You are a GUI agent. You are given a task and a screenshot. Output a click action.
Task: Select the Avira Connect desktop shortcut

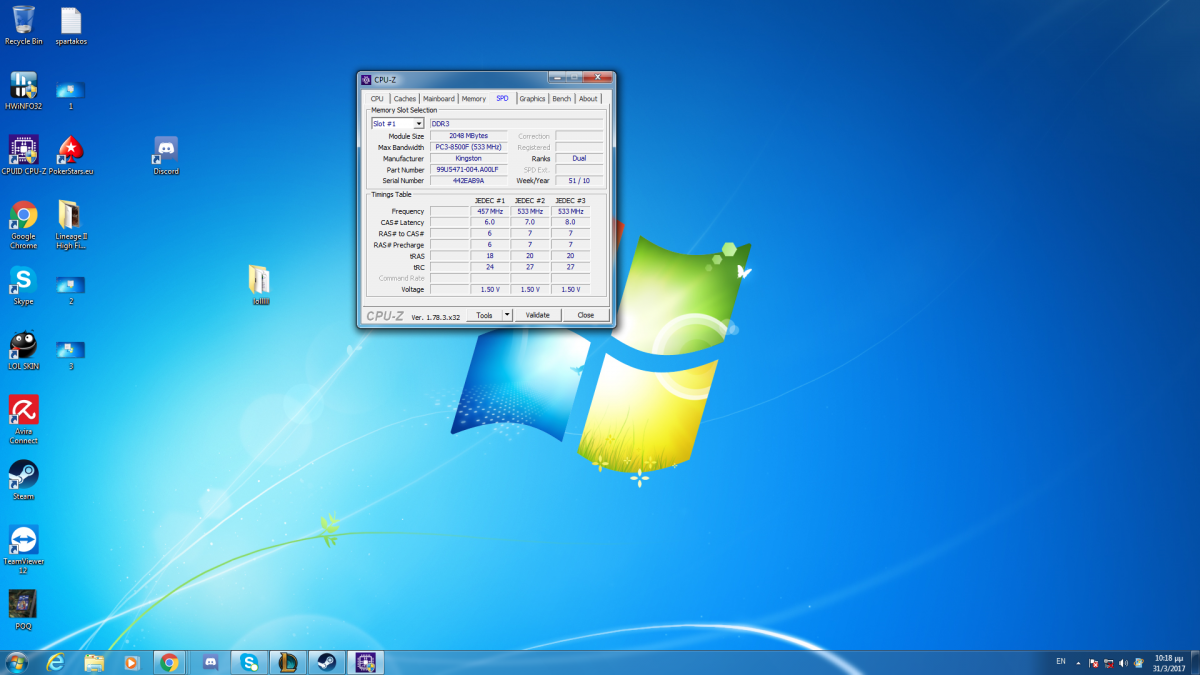click(x=23, y=420)
